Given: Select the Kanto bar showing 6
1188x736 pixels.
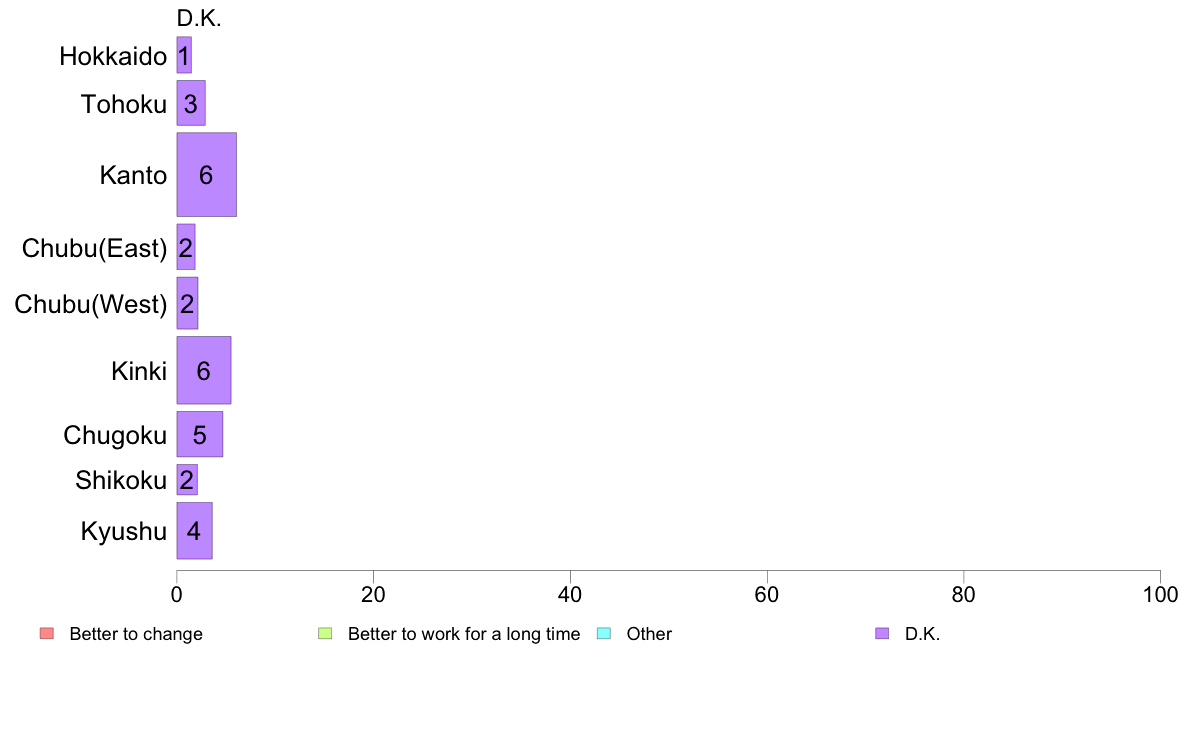Looking at the screenshot, I should [x=206, y=174].
